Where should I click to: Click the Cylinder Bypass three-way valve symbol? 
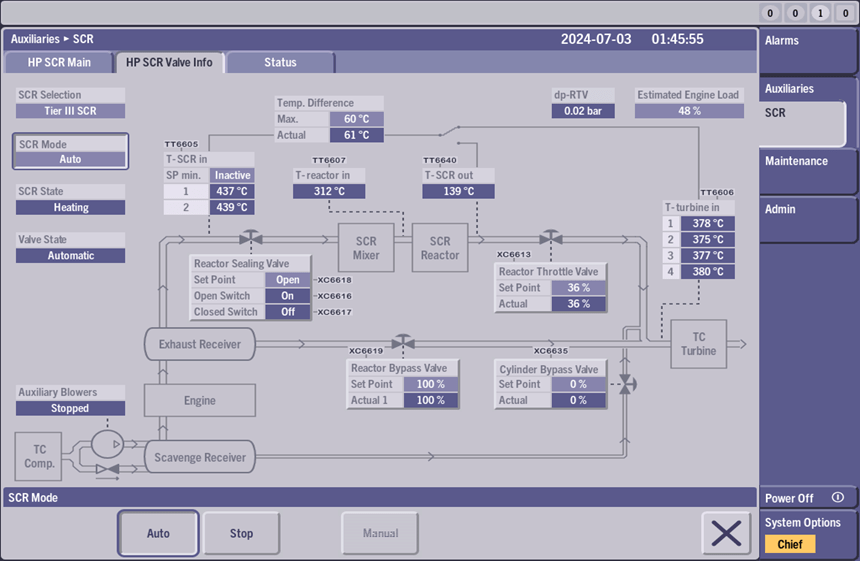[x=626, y=385]
